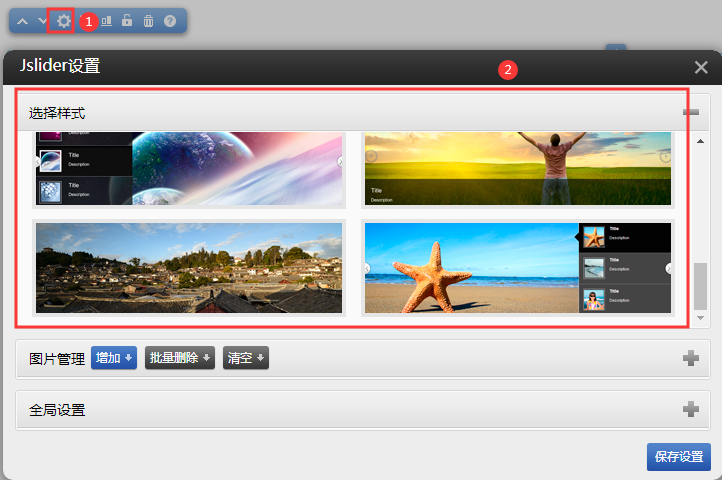
Task: Click the question mark help icon
Action: point(170,20)
